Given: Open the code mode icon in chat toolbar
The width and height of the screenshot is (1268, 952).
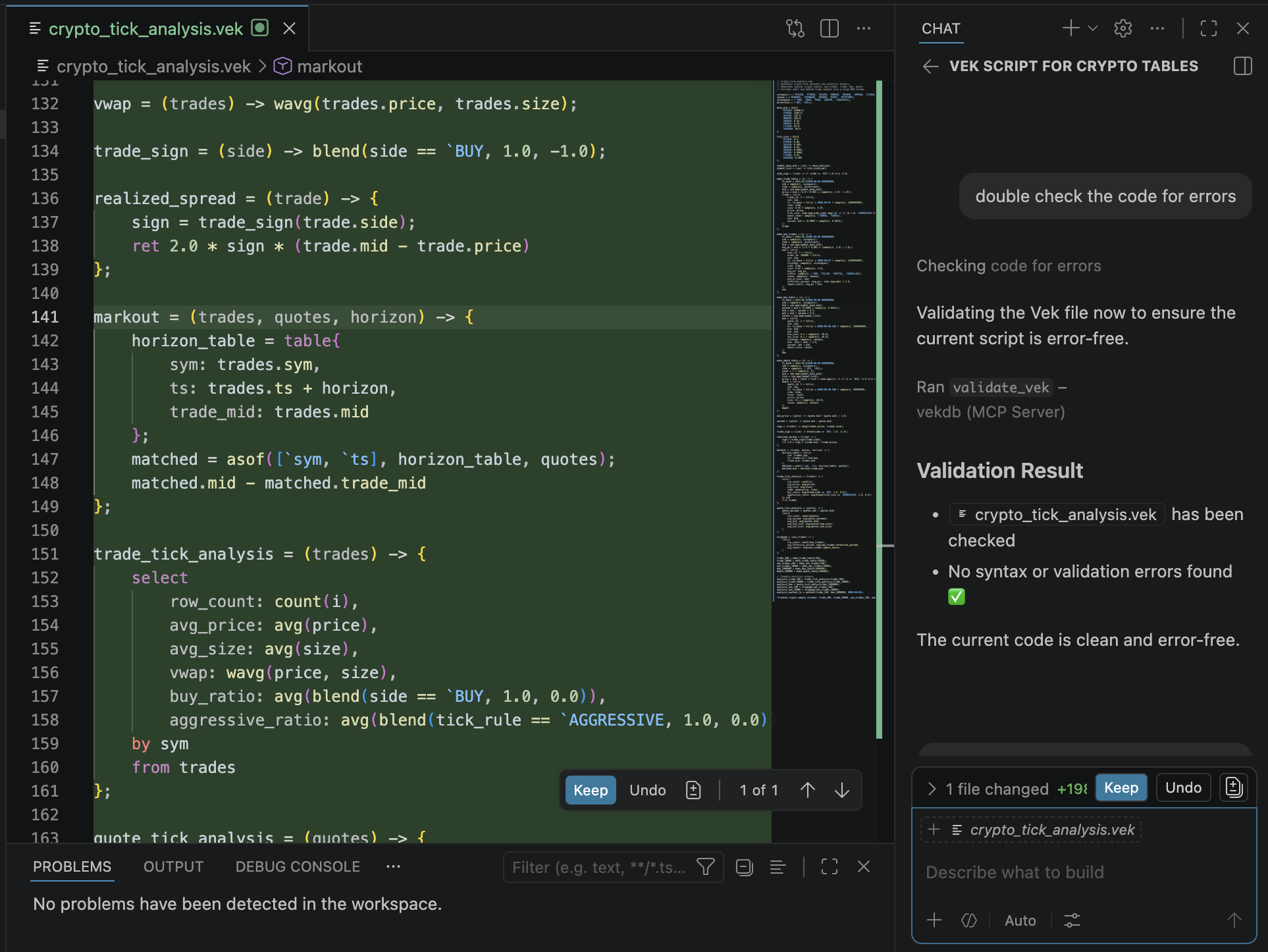Looking at the screenshot, I should (x=969, y=920).
